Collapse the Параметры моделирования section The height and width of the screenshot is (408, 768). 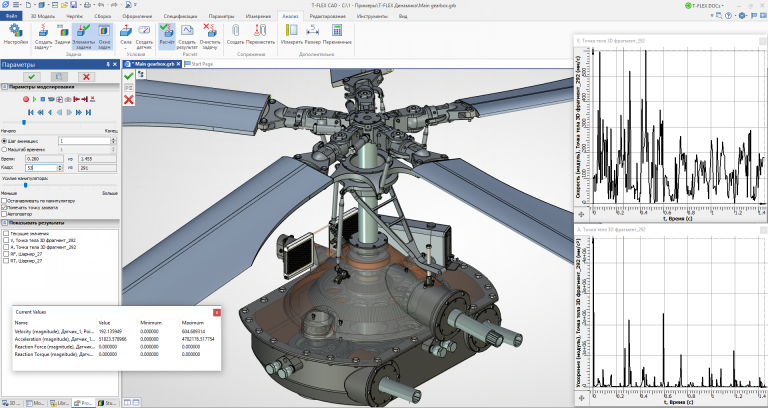(x=5, y=88)
